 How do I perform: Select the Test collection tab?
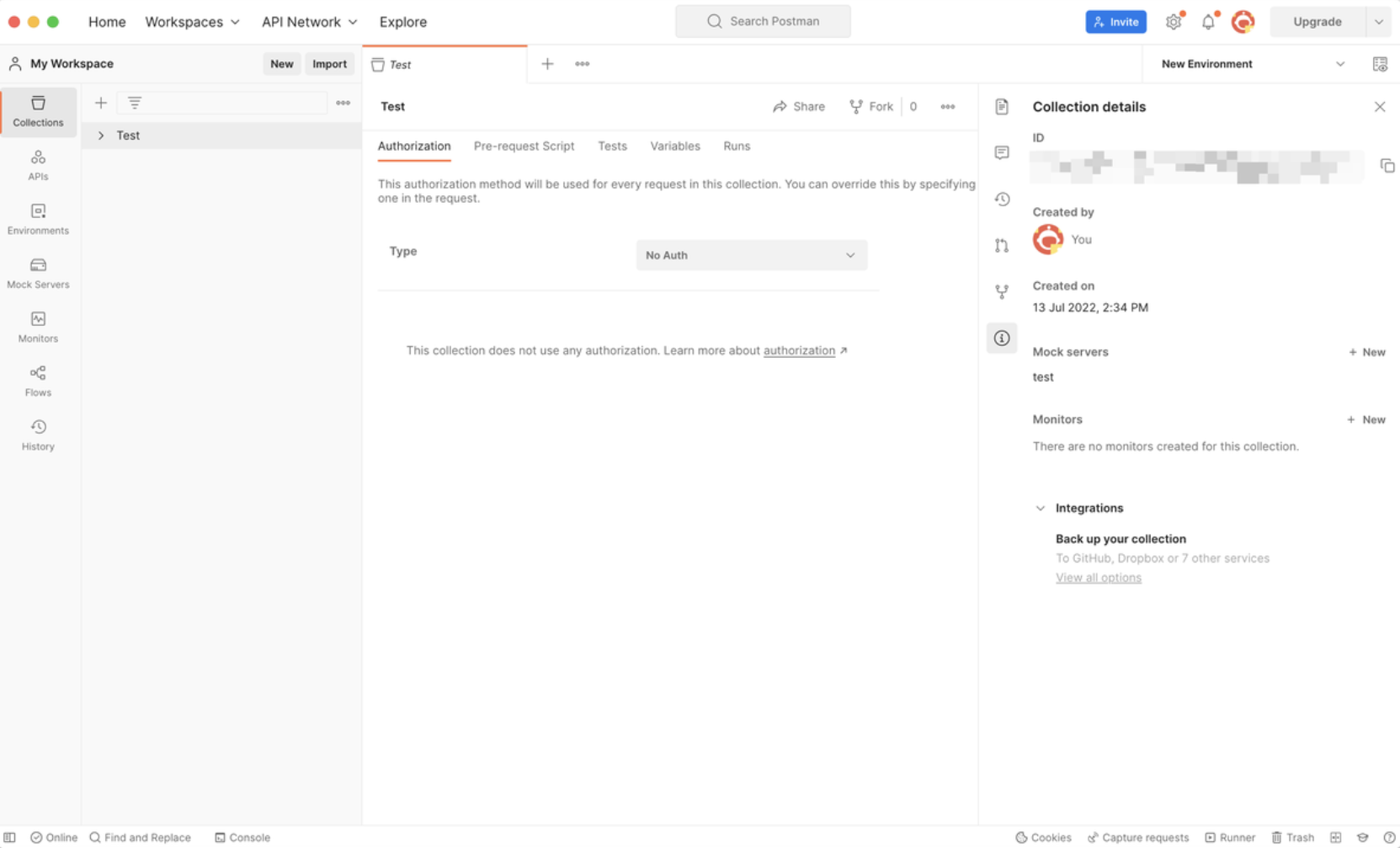tap(444, 65)
